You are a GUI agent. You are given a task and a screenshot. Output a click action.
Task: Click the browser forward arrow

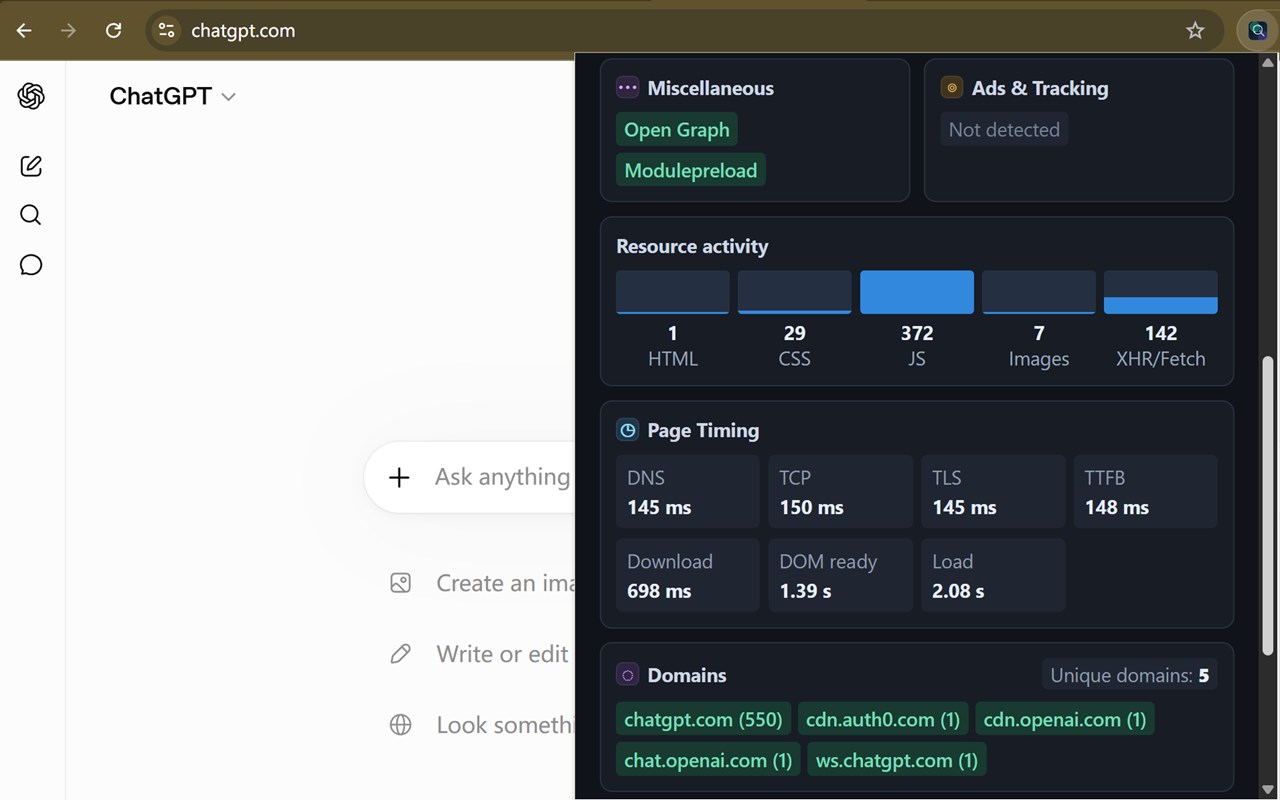(x=68, y=30)
